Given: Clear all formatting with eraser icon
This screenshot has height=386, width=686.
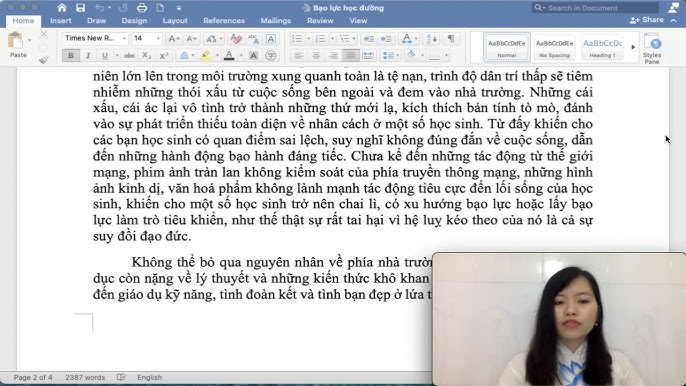Looking at the screenshot, I should (x=236, y=39).
